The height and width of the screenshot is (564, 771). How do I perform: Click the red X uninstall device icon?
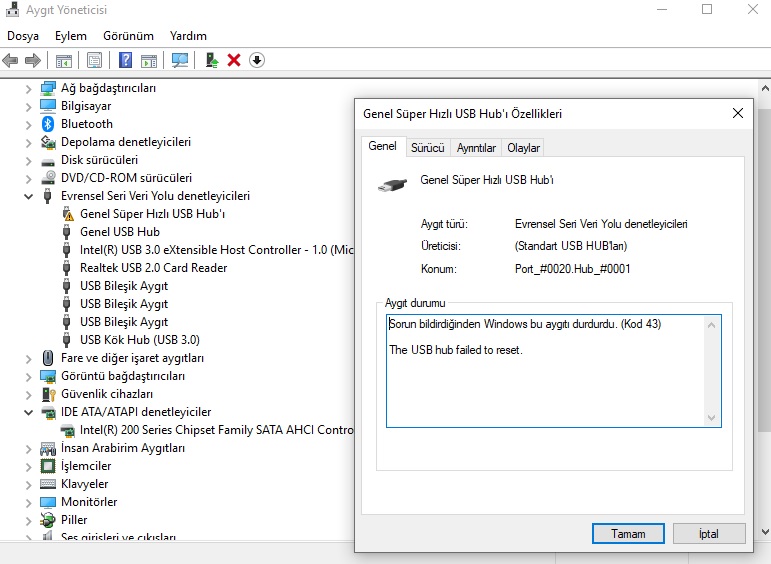[234, 60]
